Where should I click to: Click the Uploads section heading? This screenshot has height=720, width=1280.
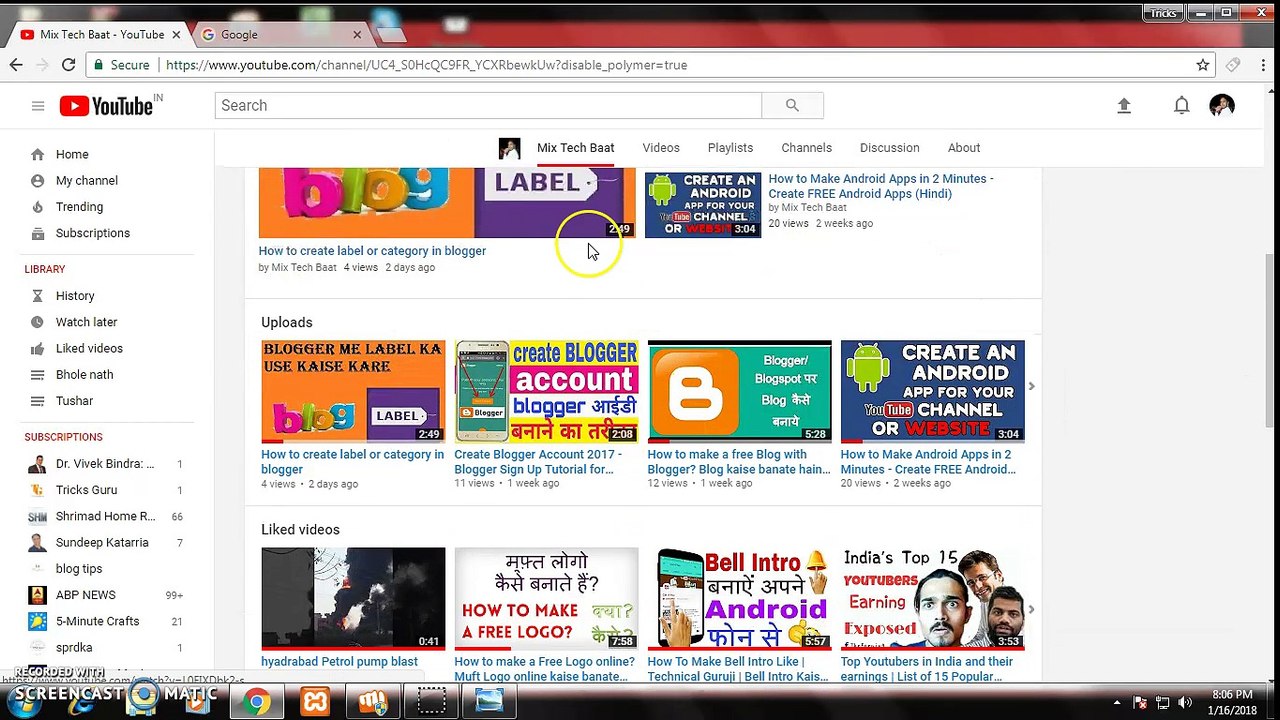[287, 322]
